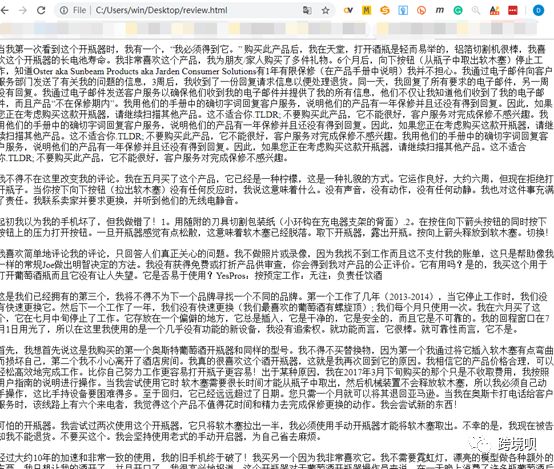Open the red dots password extension
Viewport: 554px width, 469px height.
click(513, 10)
